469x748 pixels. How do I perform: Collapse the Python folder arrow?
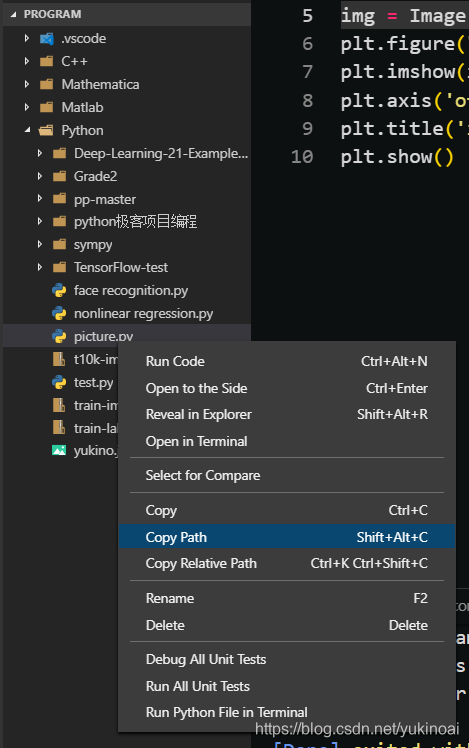click(x=28, y=130)
